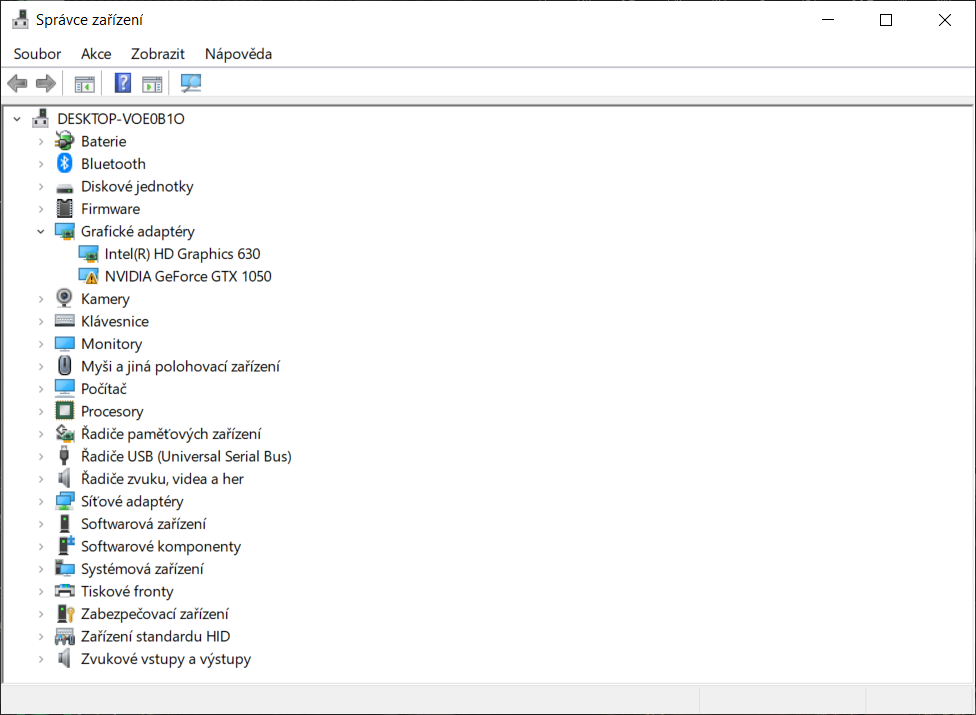976x715 pixels.
Task: Toggle the action pane toolbar icon
Action: tap(152, 83)
